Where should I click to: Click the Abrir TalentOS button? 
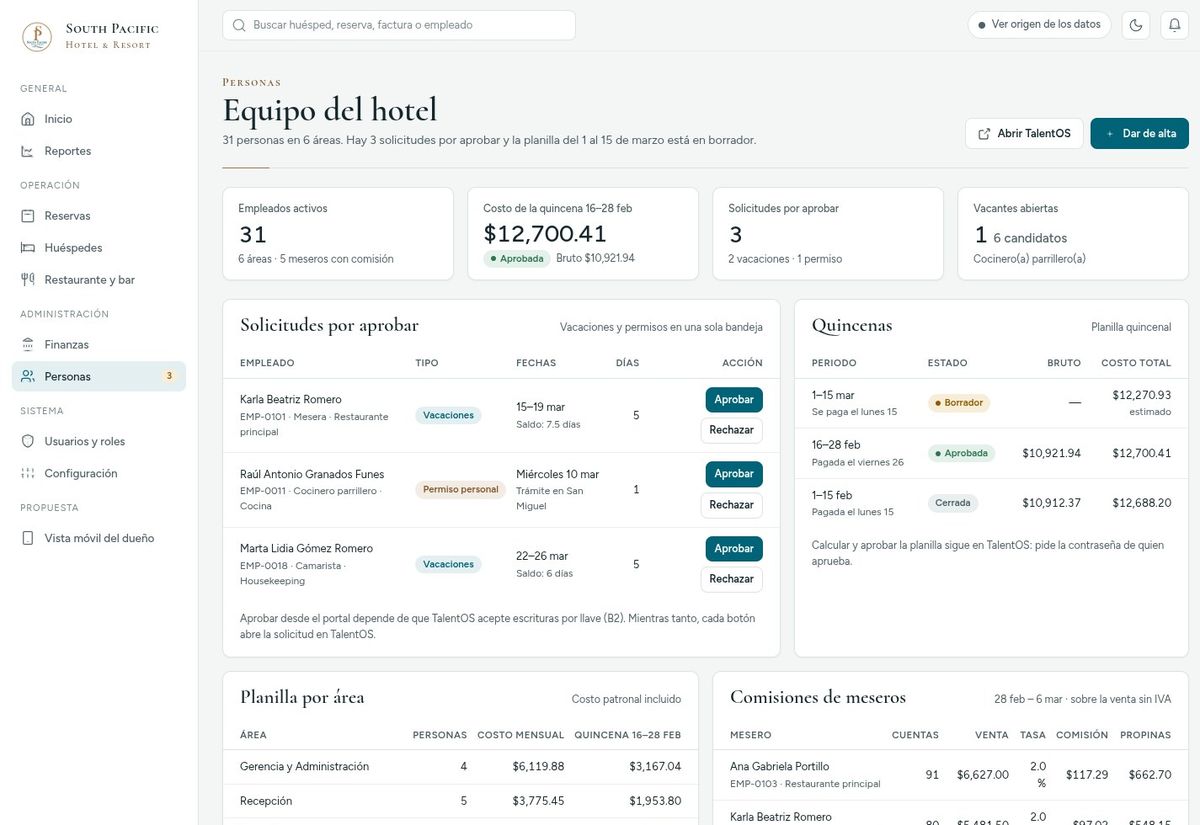pyautogui.click(x=1024, y=134)
